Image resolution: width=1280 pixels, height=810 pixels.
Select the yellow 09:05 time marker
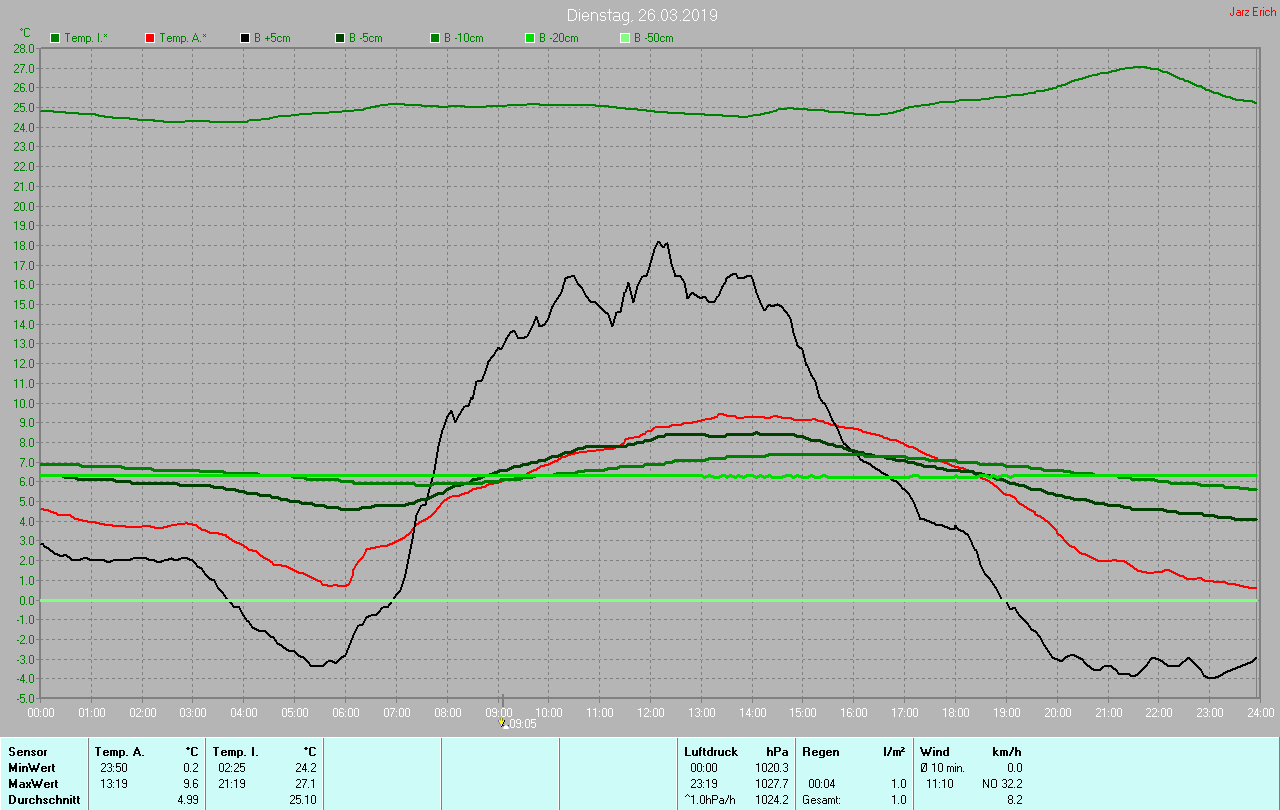point(503,722)
